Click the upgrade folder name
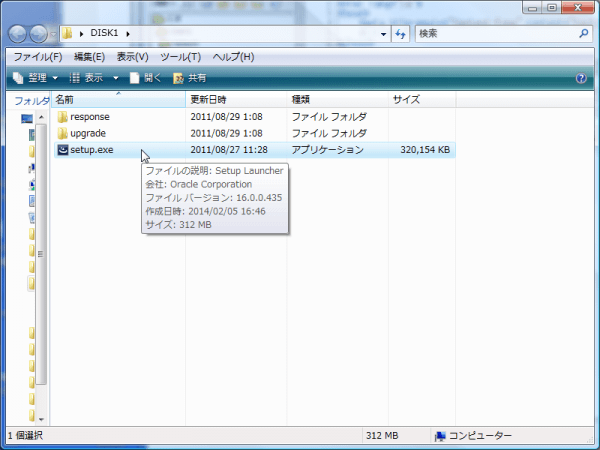This screenshot has width=600, height=450. click(x=88, y=133)
